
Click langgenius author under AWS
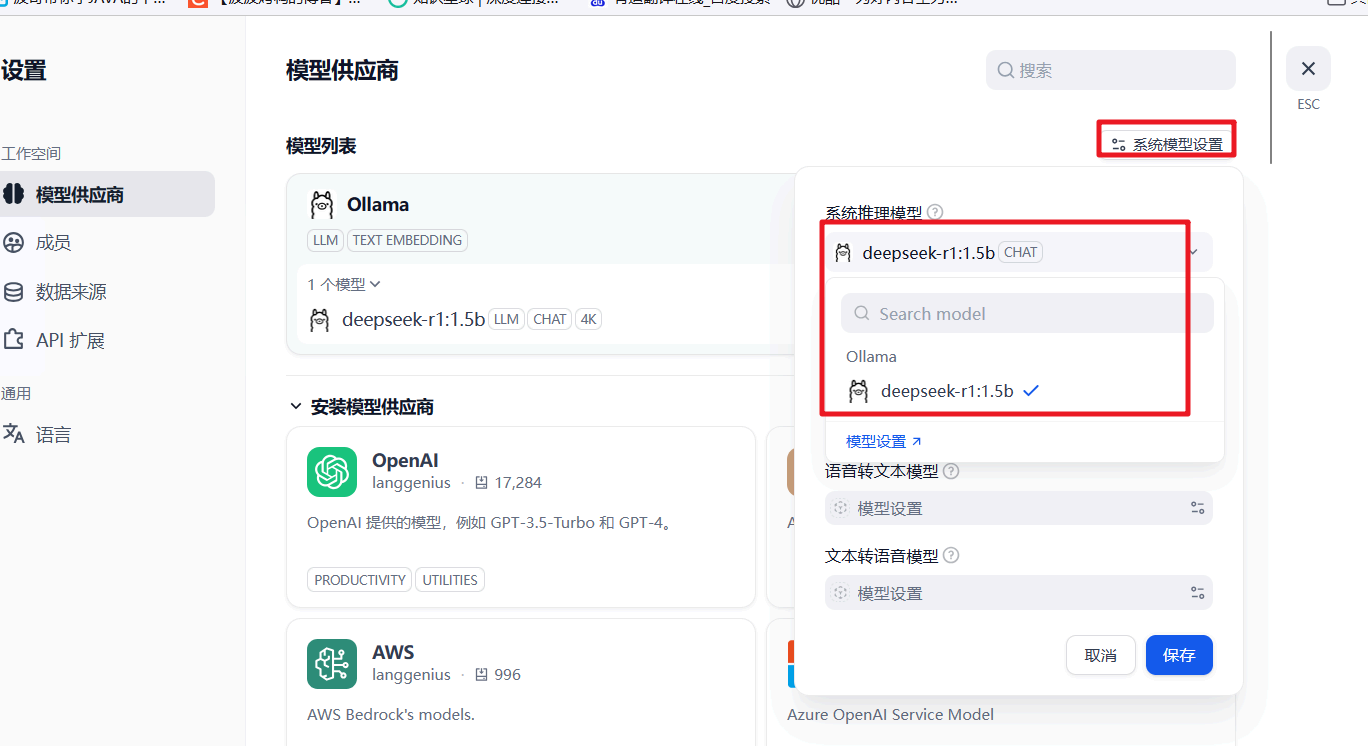coord(411,674)
